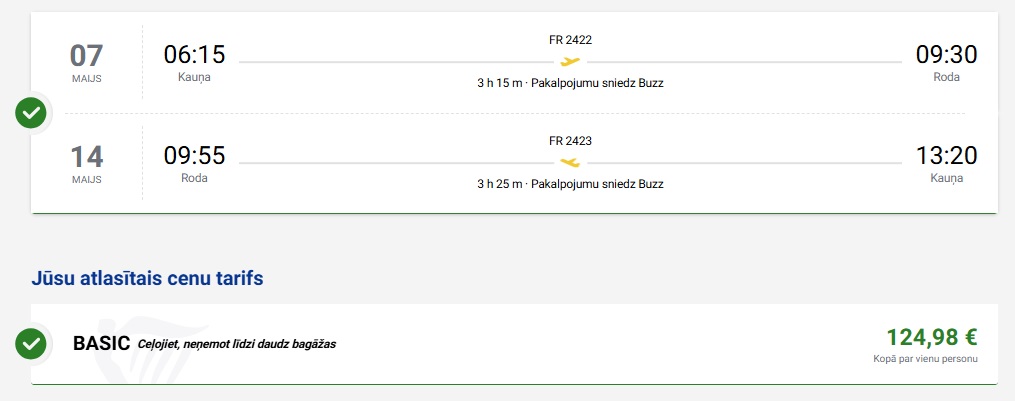Screen dimensions: 1015x401
Task: Click the green checkmark next to BASIC
Action: 32,343
